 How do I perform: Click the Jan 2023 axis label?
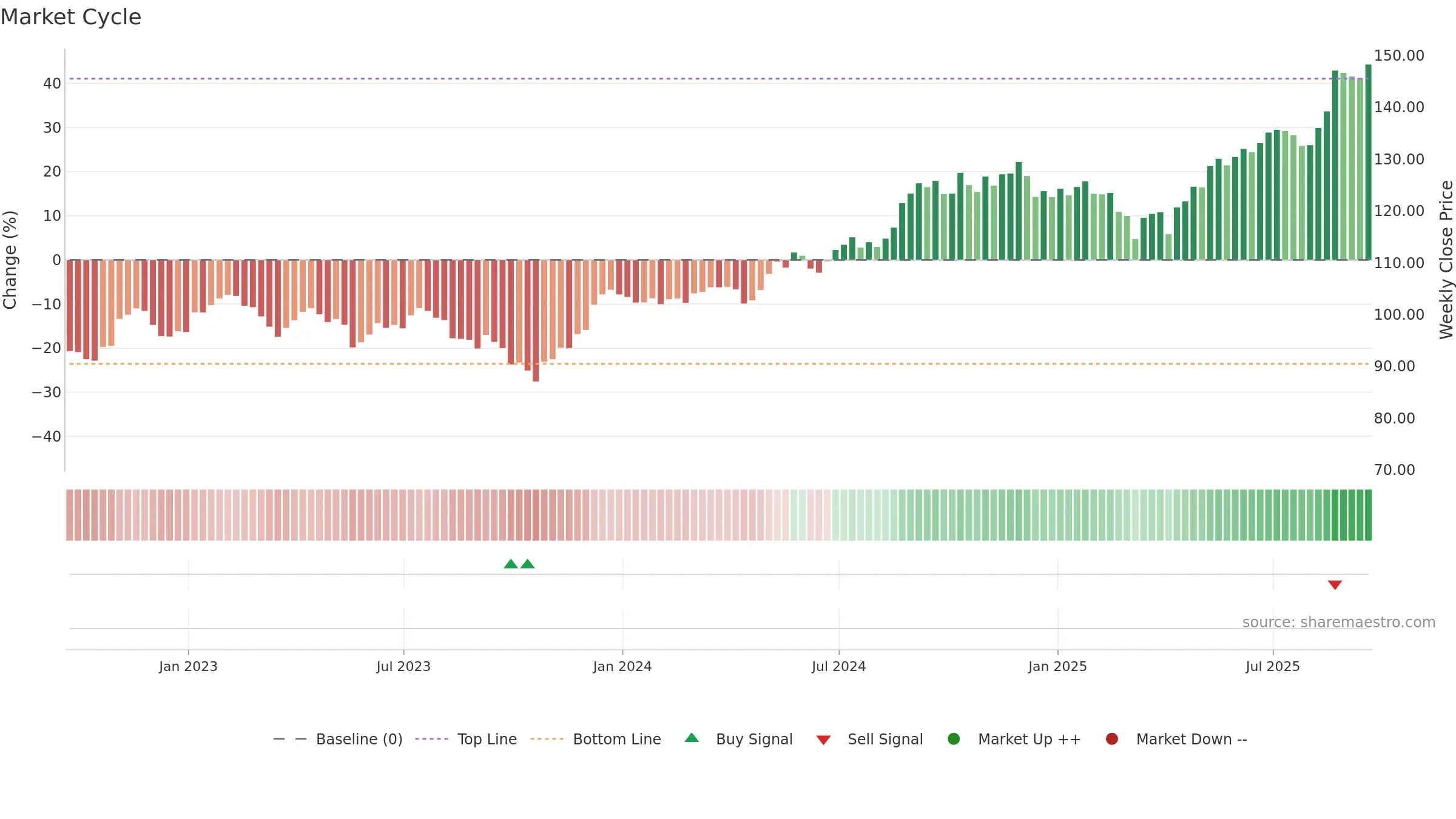coord(188,667)
